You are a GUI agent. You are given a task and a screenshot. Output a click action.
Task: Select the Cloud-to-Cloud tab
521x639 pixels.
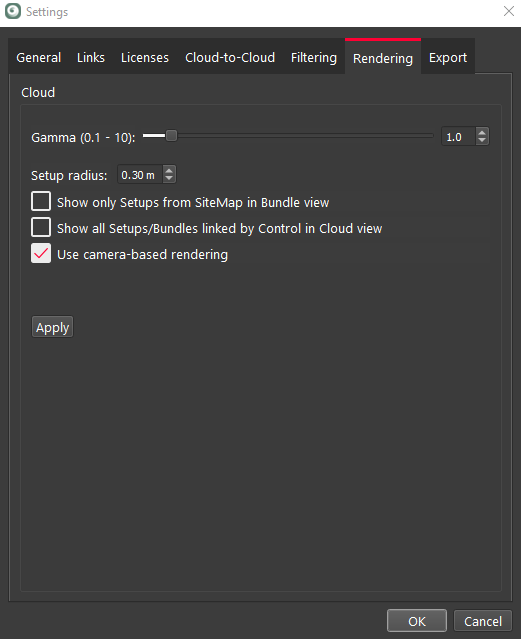230,57
